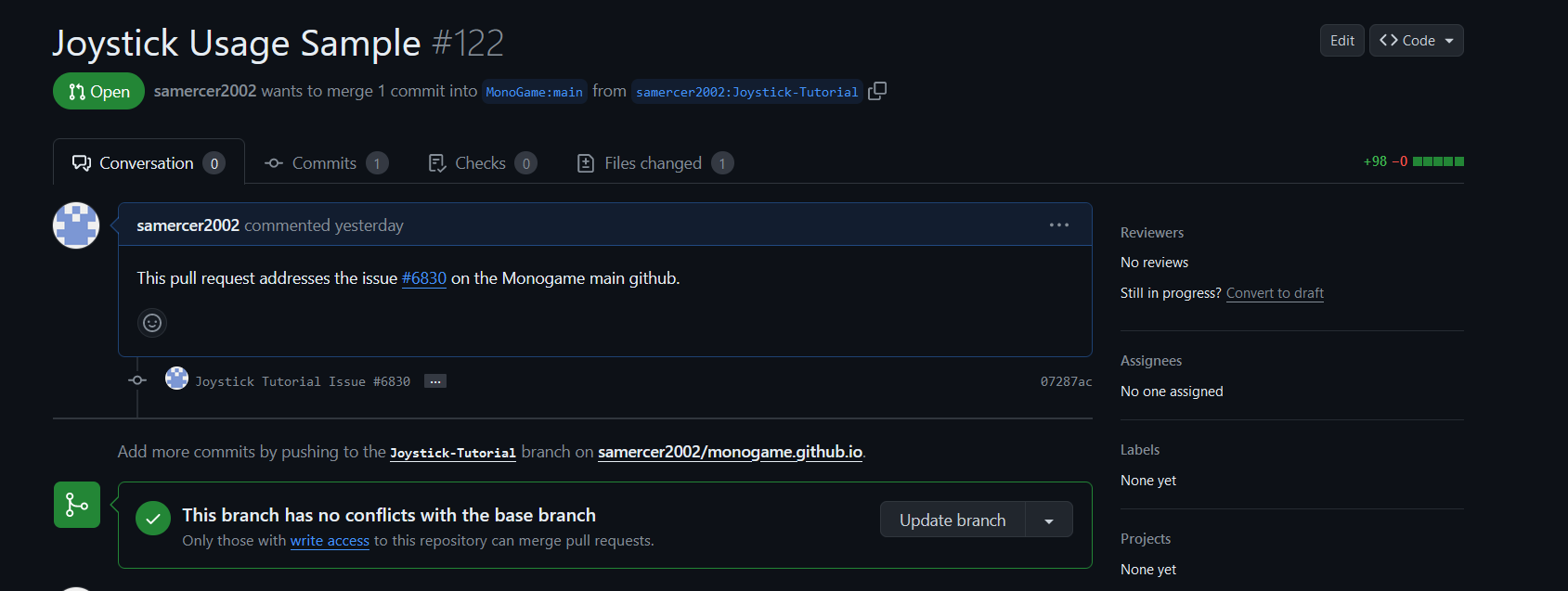Click green checkmark success icon
Screen dimensions: 1568x591
(x=153, y=519)
